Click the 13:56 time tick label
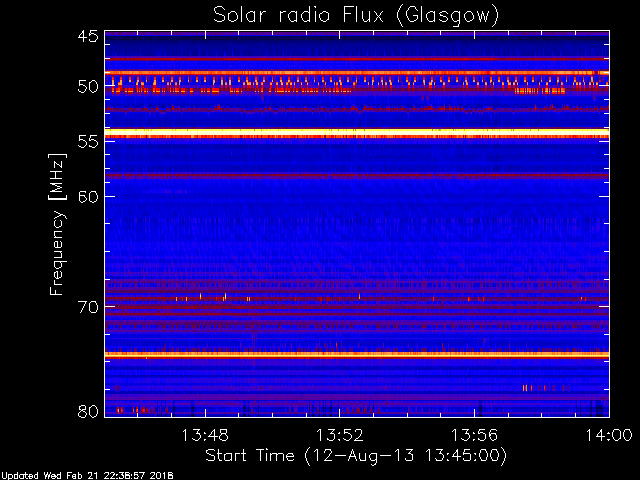 coord(474,435)
